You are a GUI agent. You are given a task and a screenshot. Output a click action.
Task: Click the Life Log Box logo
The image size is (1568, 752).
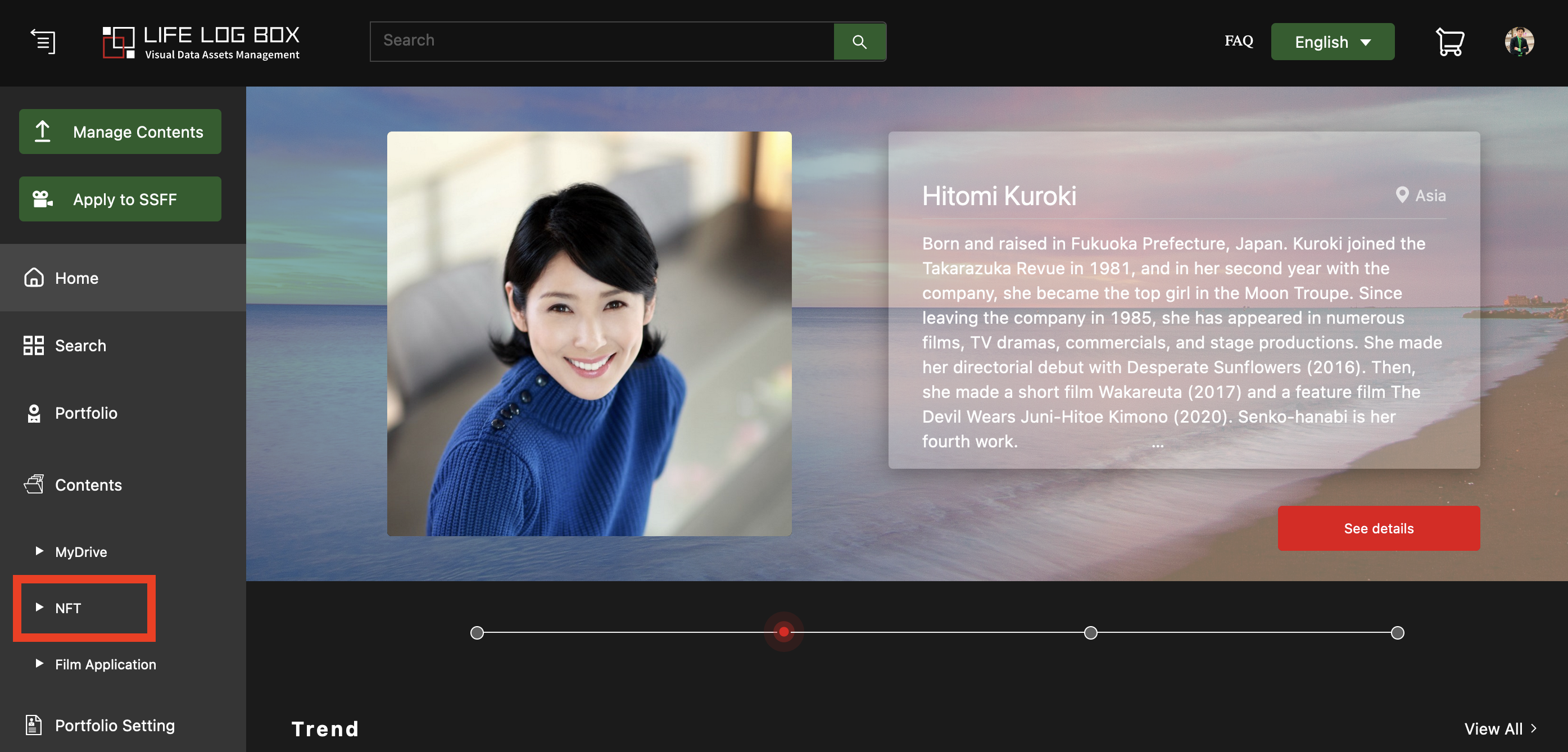(x=201, y=42)
